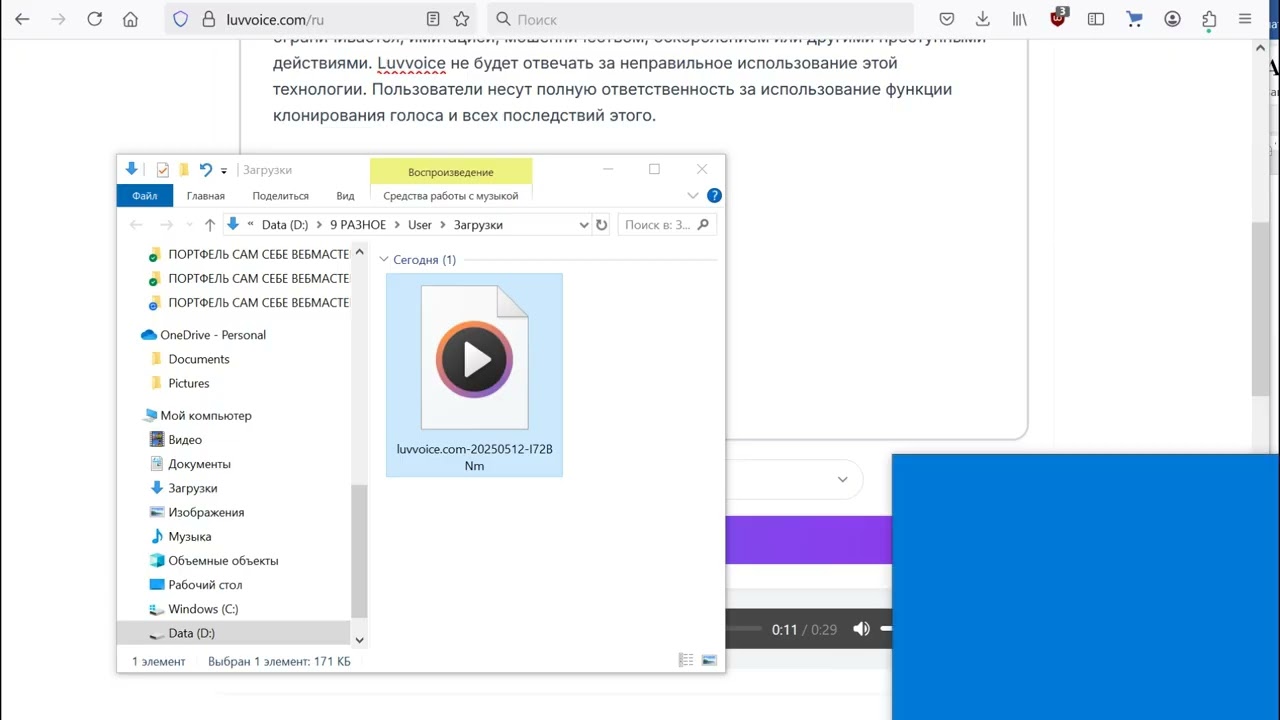This screenshot has height=720, width=1280.
Task: Open the Файл tab in Explorer
Action: coord(145,196)
